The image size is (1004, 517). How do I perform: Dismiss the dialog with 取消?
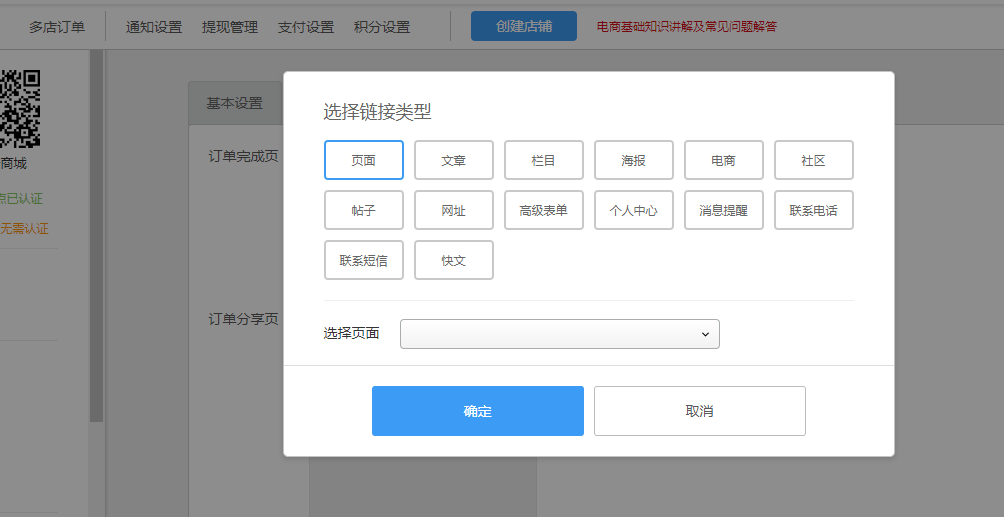(700, 411)
